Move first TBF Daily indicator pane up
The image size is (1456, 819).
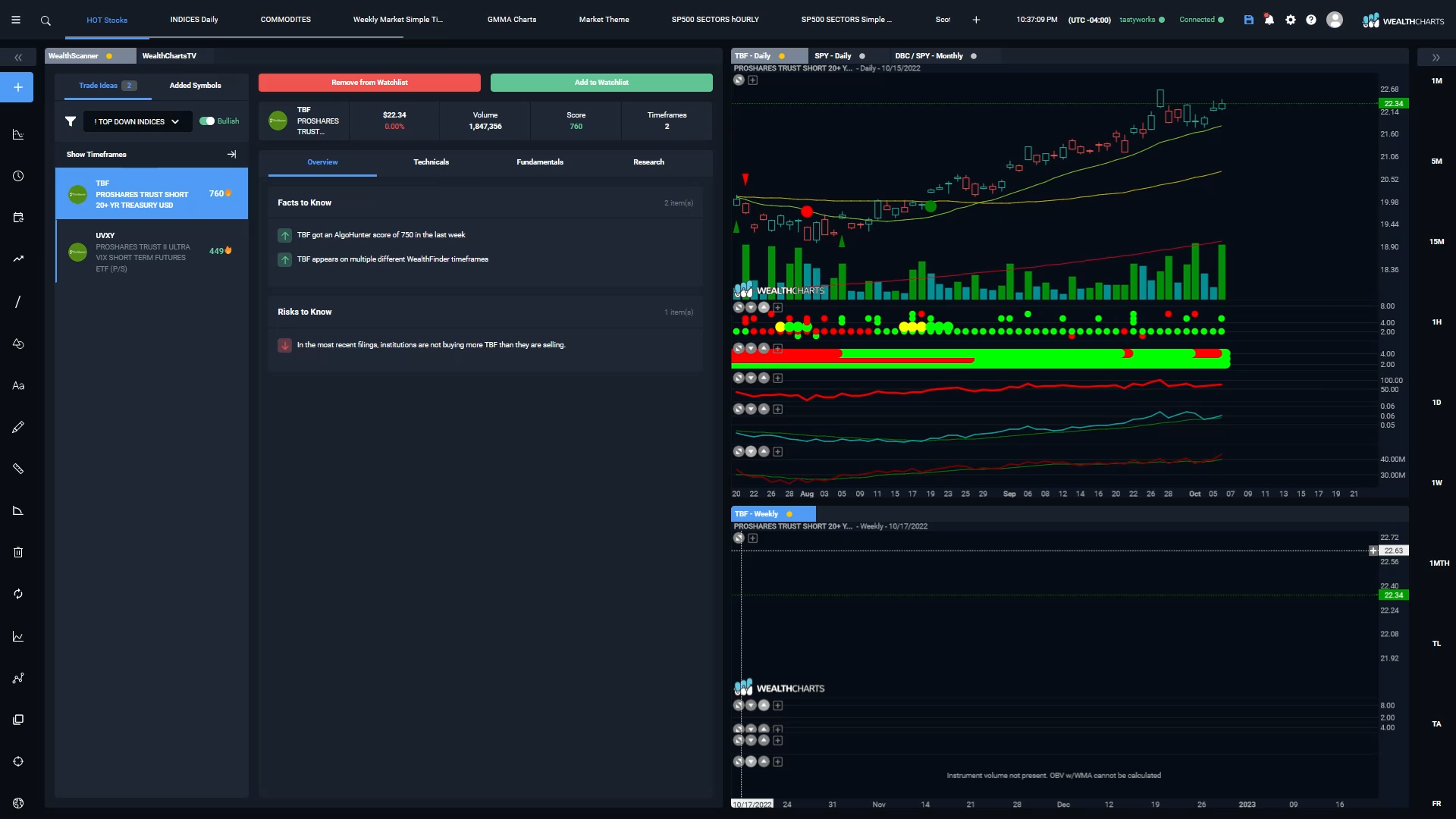coord(764,308)
